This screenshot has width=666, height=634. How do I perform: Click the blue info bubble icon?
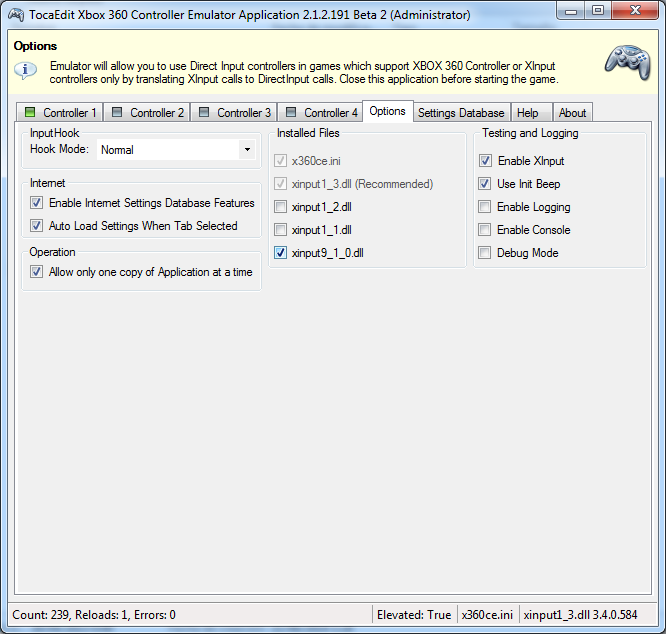click(x=25, y=70)
